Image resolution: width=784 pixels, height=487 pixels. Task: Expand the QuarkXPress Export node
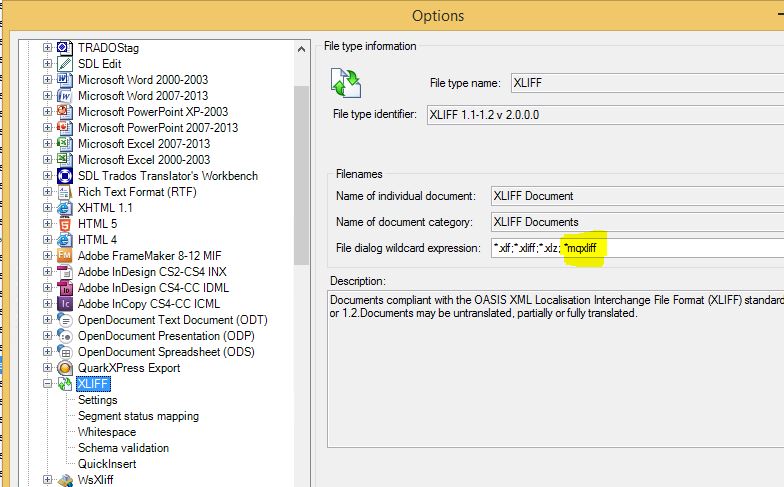(48, 368)
